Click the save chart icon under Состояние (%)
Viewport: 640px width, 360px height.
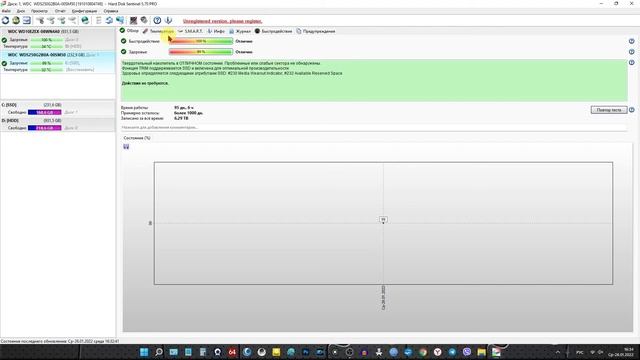tap(126, 147)
